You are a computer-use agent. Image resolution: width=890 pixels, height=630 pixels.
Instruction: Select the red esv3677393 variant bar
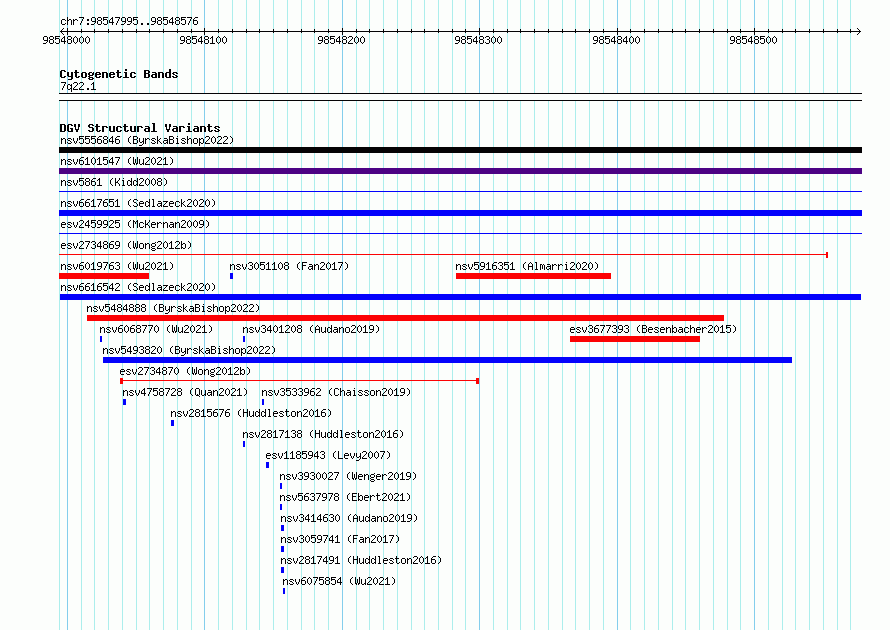[x=635, y=339]
